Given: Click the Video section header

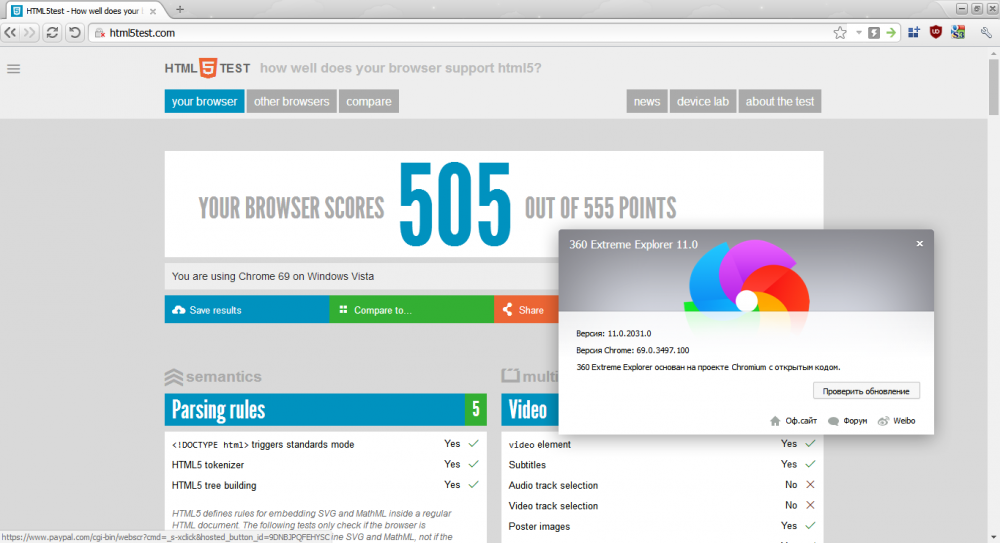Looking at the screenshot, I should (529, 410).
